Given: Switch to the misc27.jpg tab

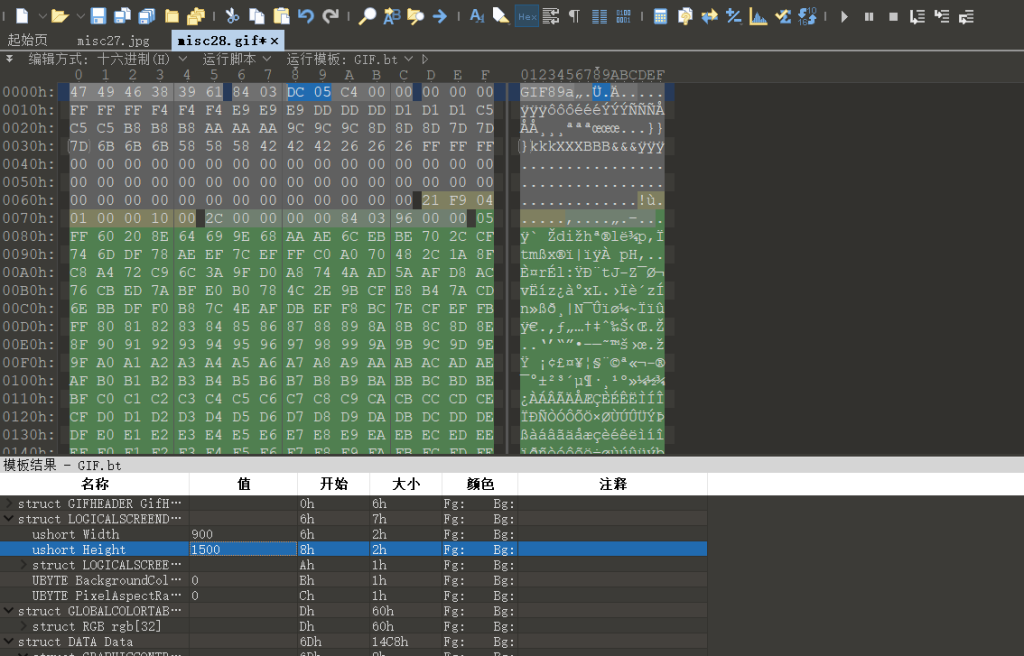Looking at the screenshot, I should [113, 40].
